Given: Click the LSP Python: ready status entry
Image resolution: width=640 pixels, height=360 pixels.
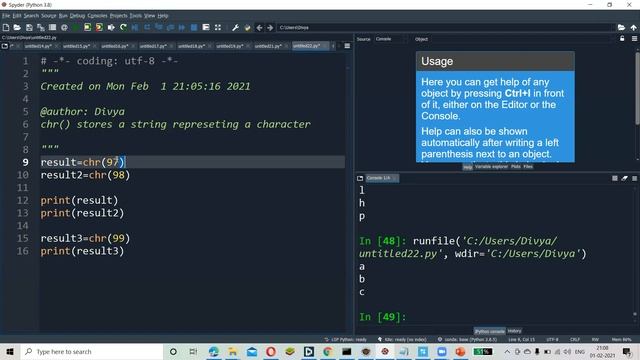Looking at the screenshot, I should [346, 340].
